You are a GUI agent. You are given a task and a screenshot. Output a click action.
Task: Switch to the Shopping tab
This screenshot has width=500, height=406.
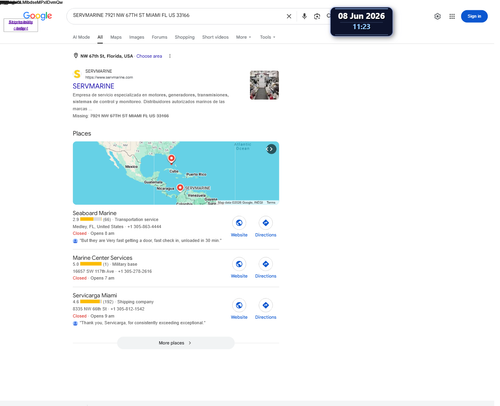click(x=185, y=37)
